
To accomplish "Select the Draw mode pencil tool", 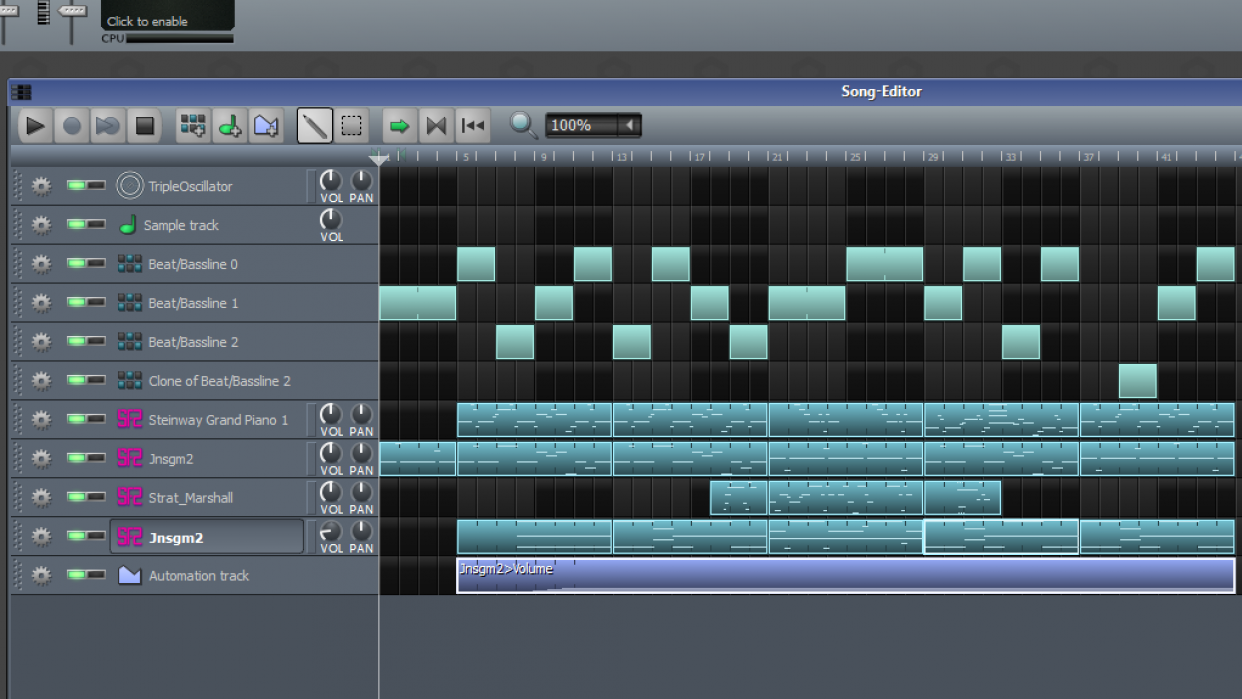I will [315, 126].
